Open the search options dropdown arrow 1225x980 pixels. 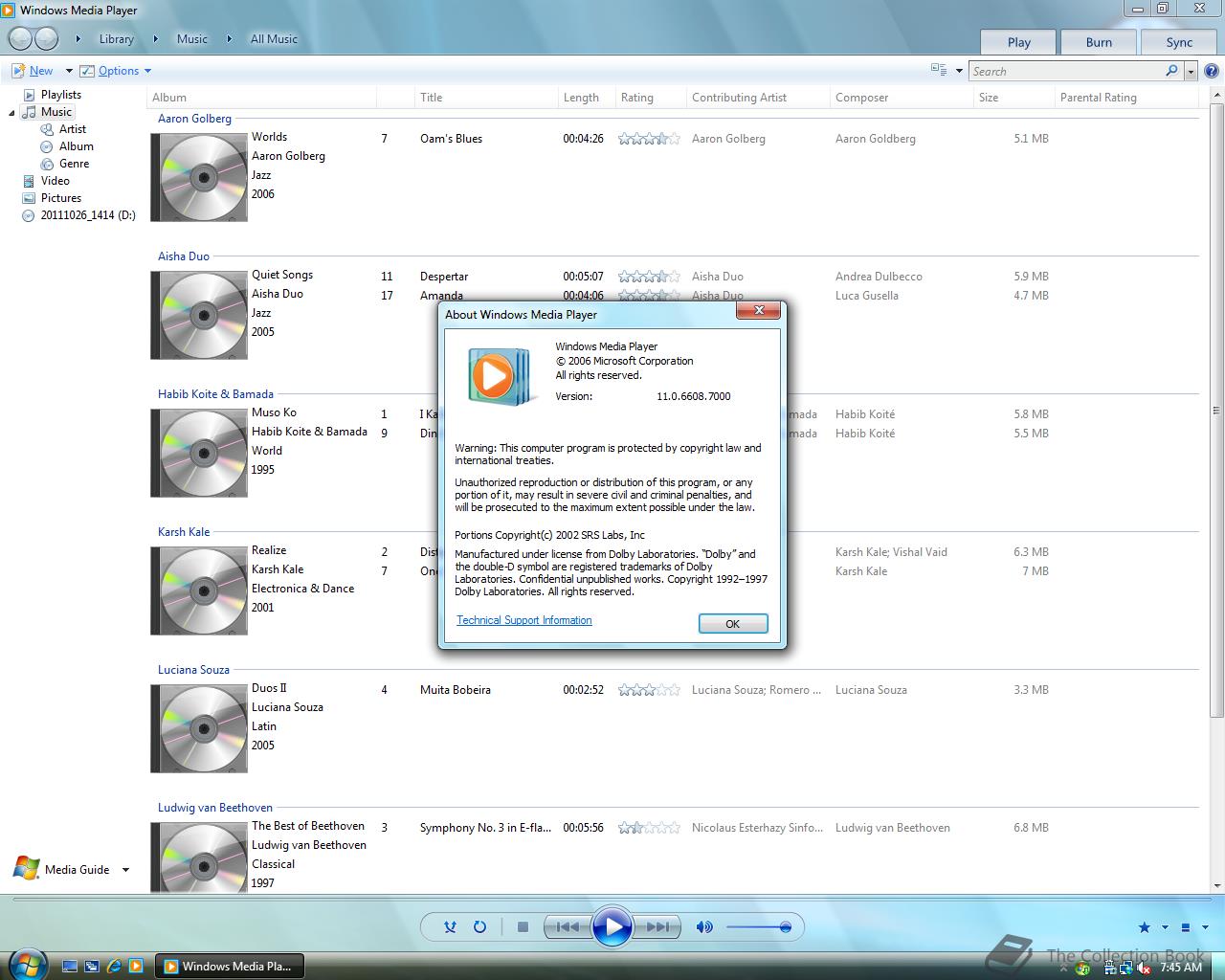(1191, 72)
